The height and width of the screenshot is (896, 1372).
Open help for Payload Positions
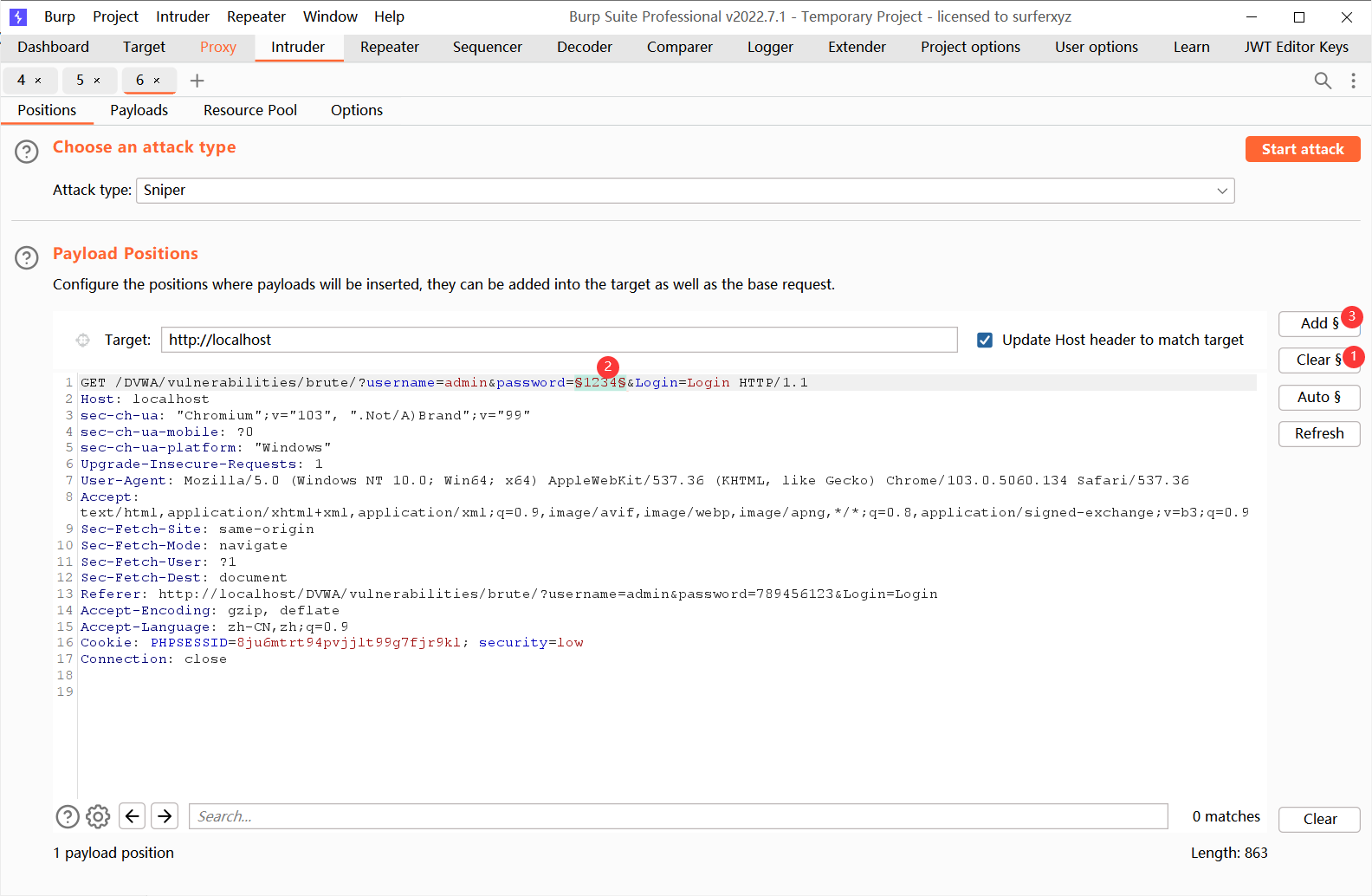27,257
